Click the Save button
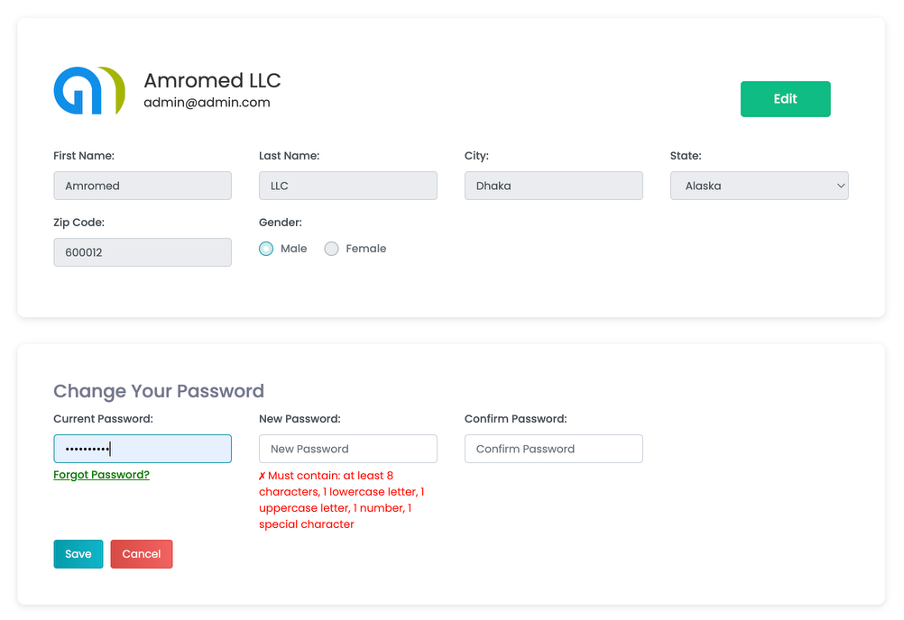The width and height of the screenshot is (904, 620). click(x=78, y=554)
